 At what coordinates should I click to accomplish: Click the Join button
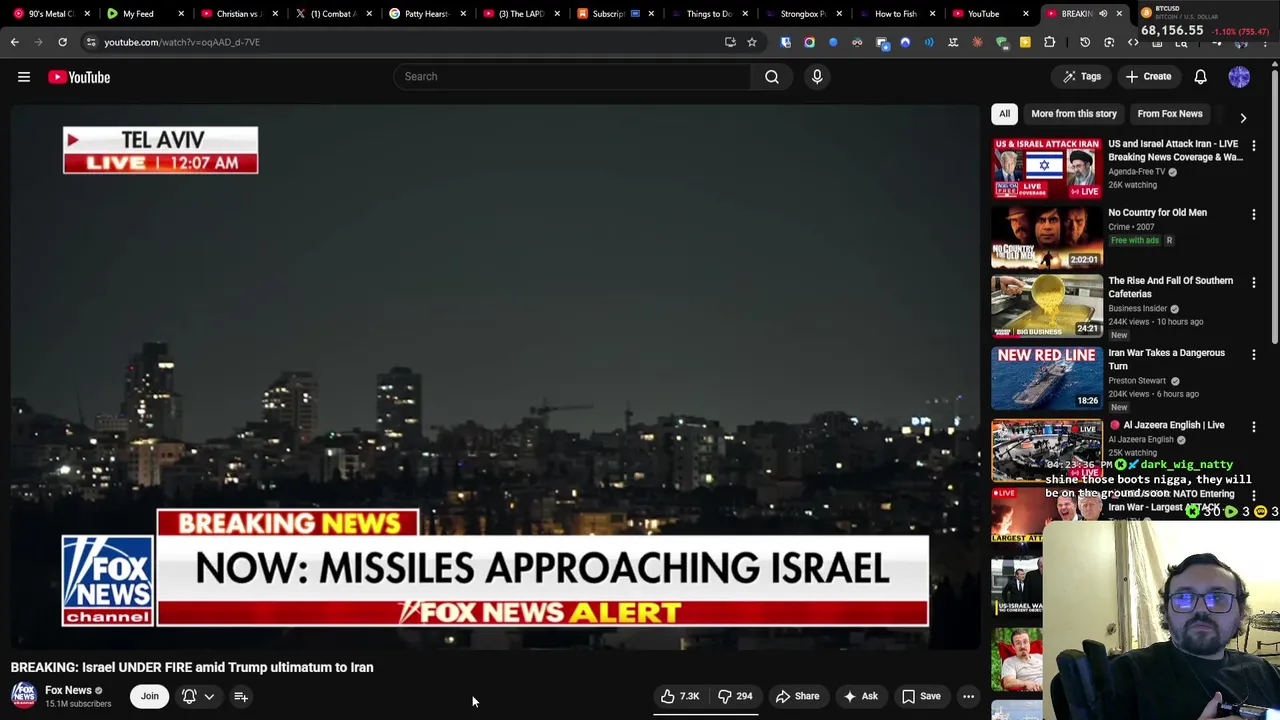tap(150, 696)
